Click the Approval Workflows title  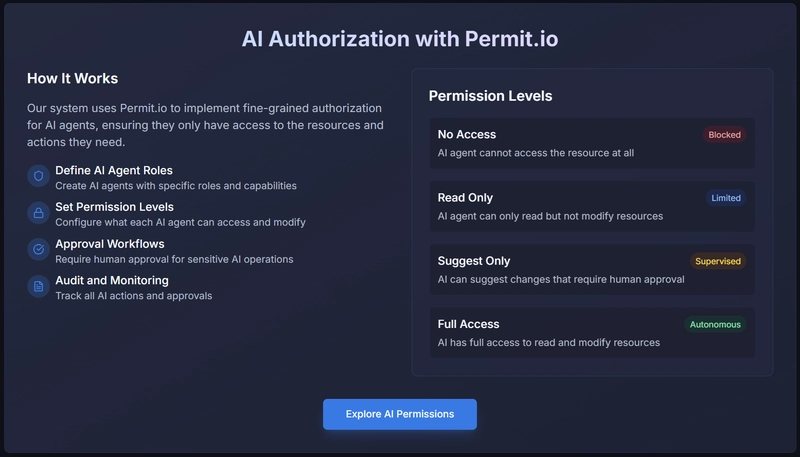click(110, 244)
